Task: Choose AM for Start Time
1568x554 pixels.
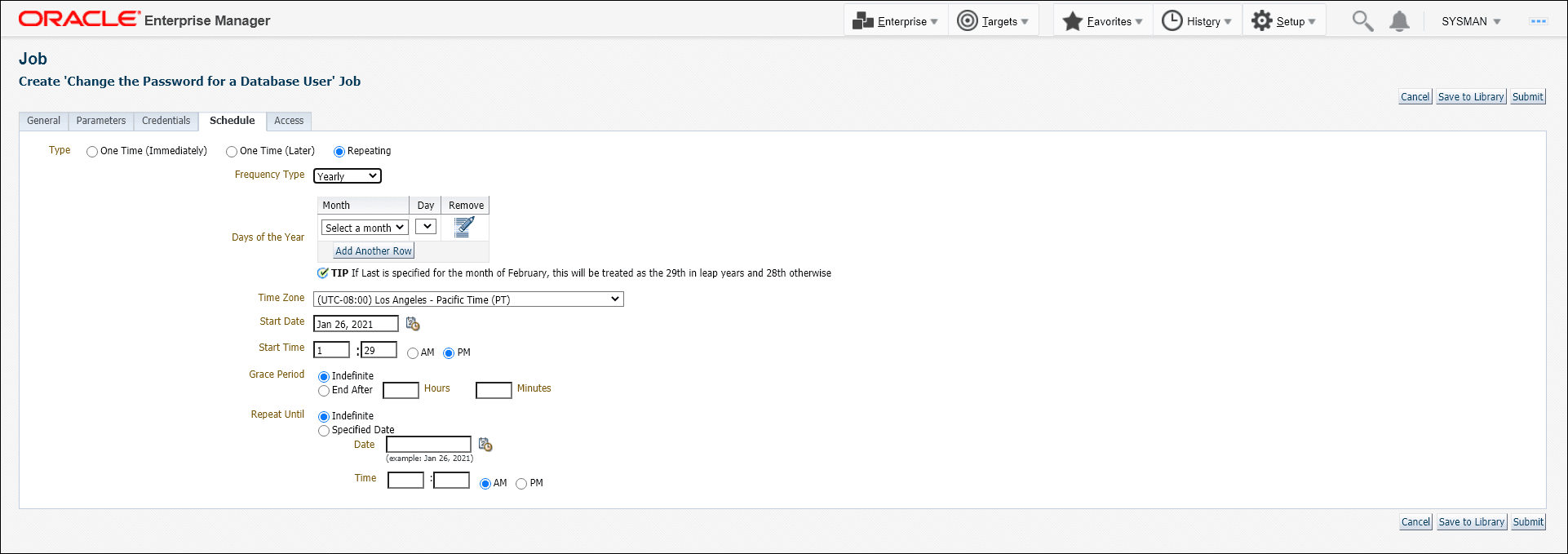Action: click(413, 353)
